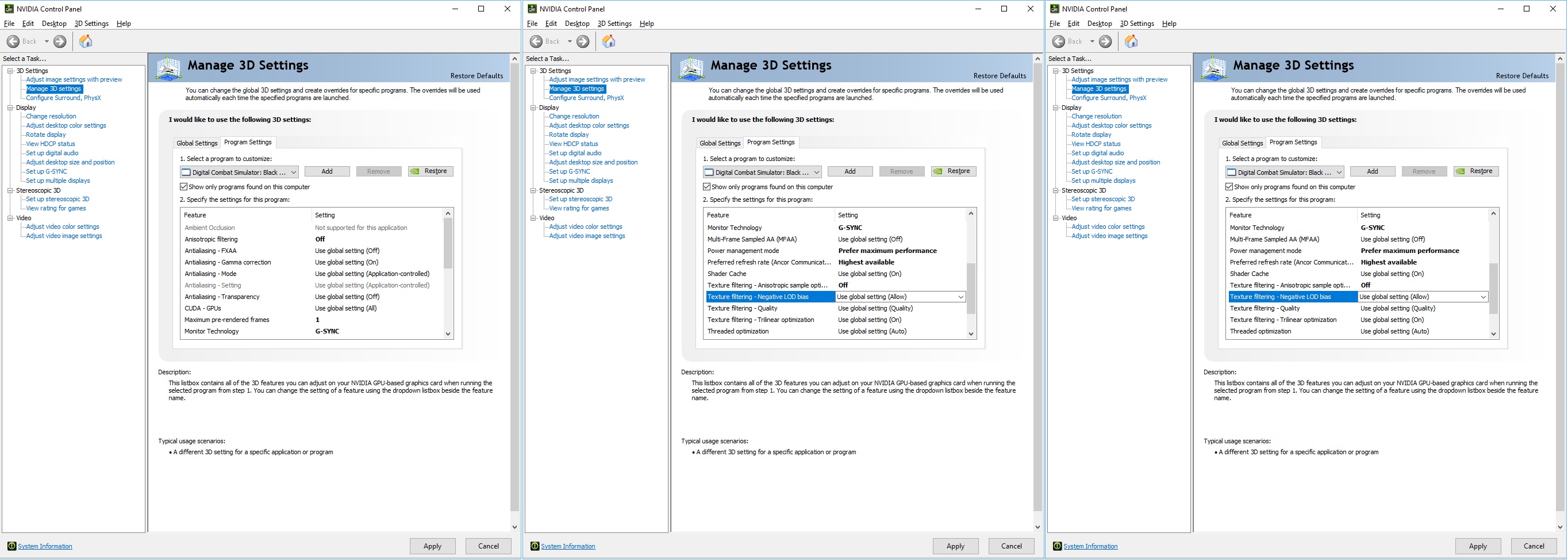
Task: Open System Information link in middle window
Action: pos(568,547)
